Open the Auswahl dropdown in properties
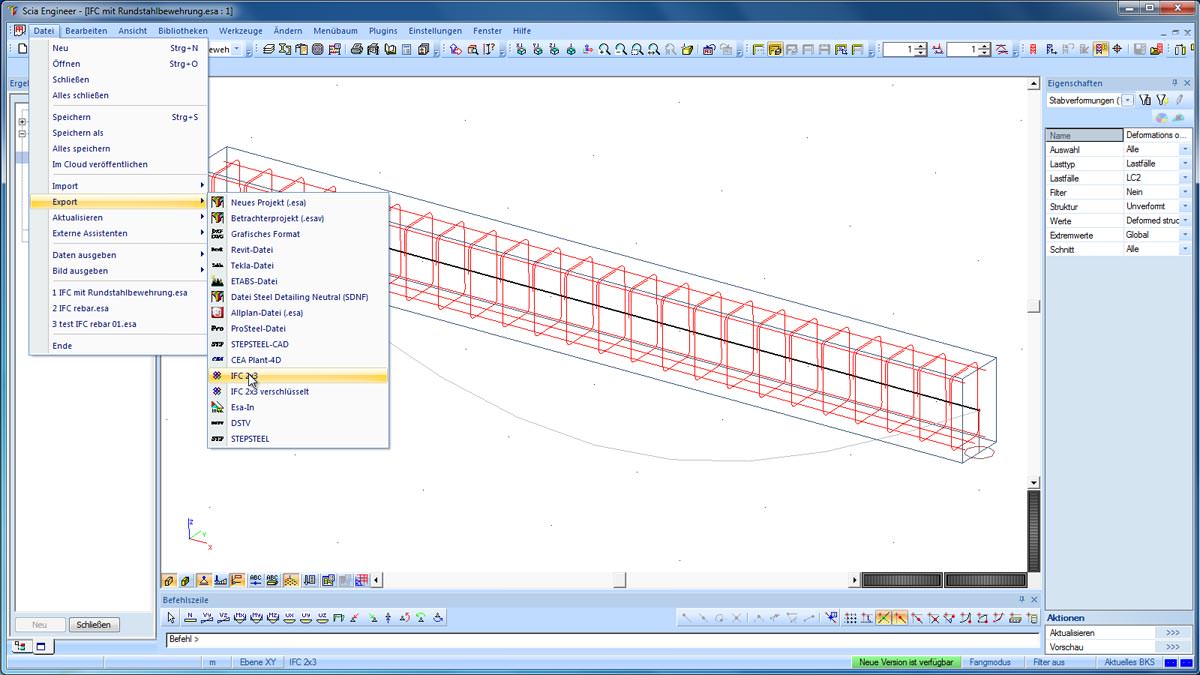The width and height of the screenshot is (1200, 675). pos(1185,149)
